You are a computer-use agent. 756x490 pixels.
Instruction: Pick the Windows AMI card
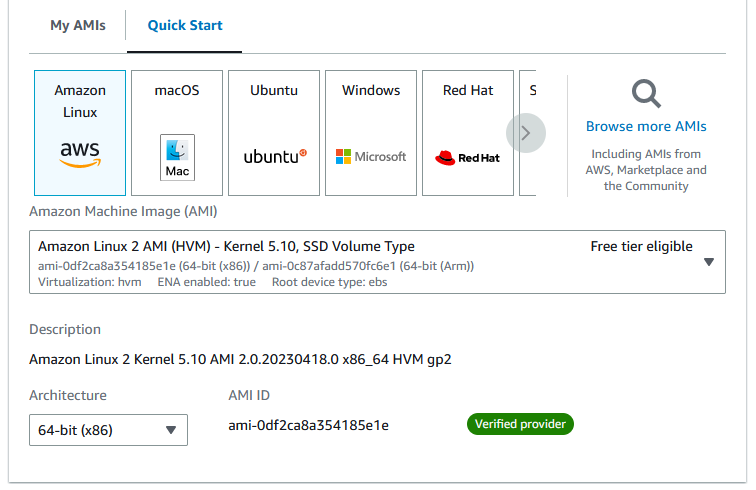[x=371, y=133]
